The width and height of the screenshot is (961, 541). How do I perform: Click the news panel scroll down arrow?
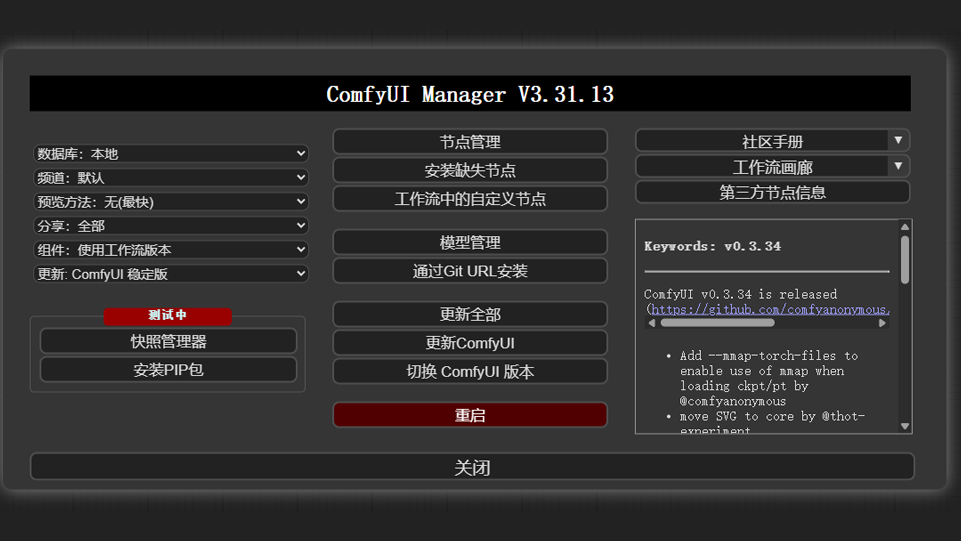(x=905, y=426)
